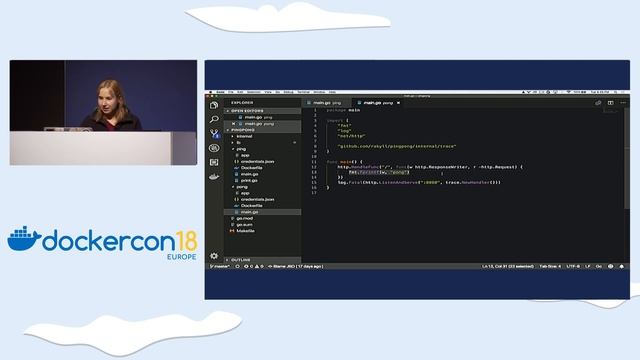640x360 pixels.
Task: Click the Blame annotation in status bar
Action: tap(296, 267)
